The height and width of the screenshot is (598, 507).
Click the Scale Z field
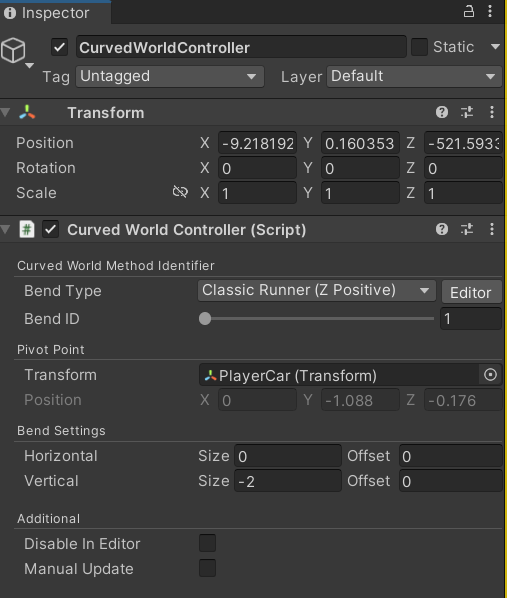(463, 193)
